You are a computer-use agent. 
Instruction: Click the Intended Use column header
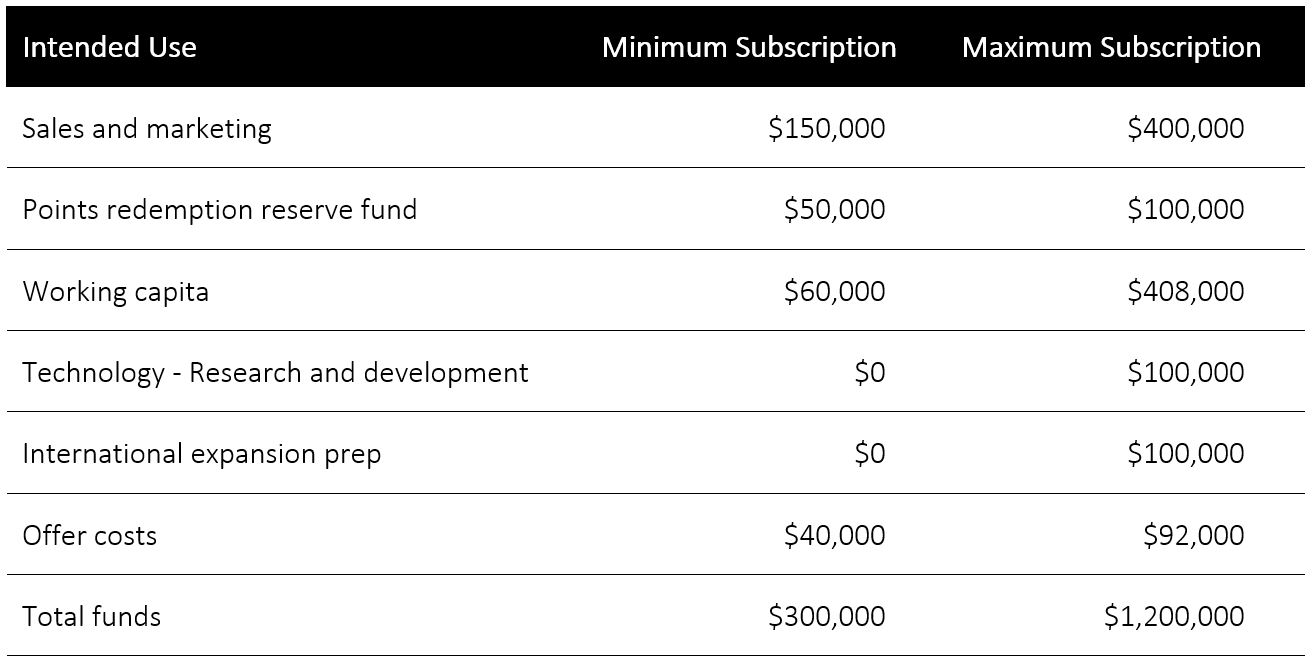(x=109, y=47)
